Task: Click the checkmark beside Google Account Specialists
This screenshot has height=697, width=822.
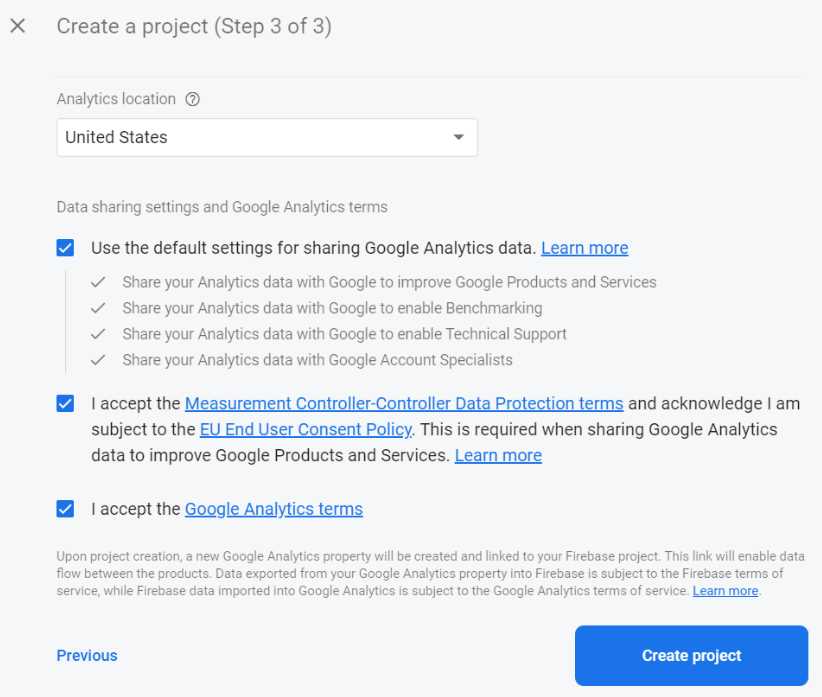Action: [98, 359]
